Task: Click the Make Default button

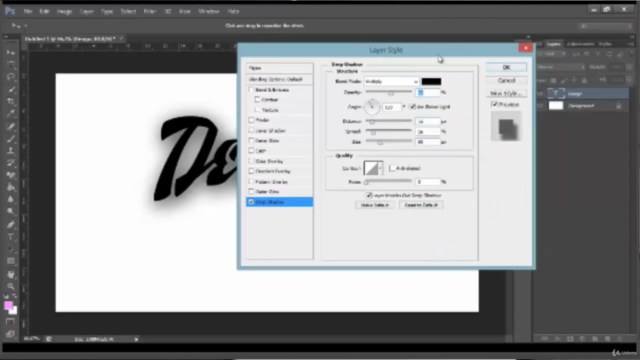Action: coord(375,205)
